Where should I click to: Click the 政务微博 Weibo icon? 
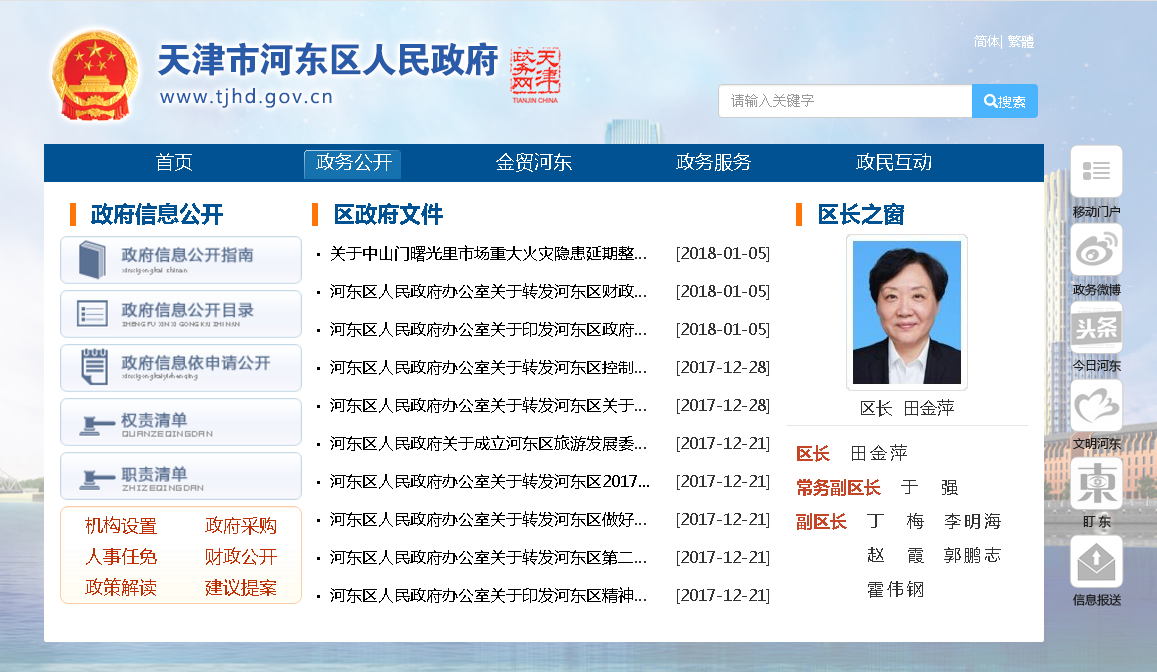pos(1096,250)
